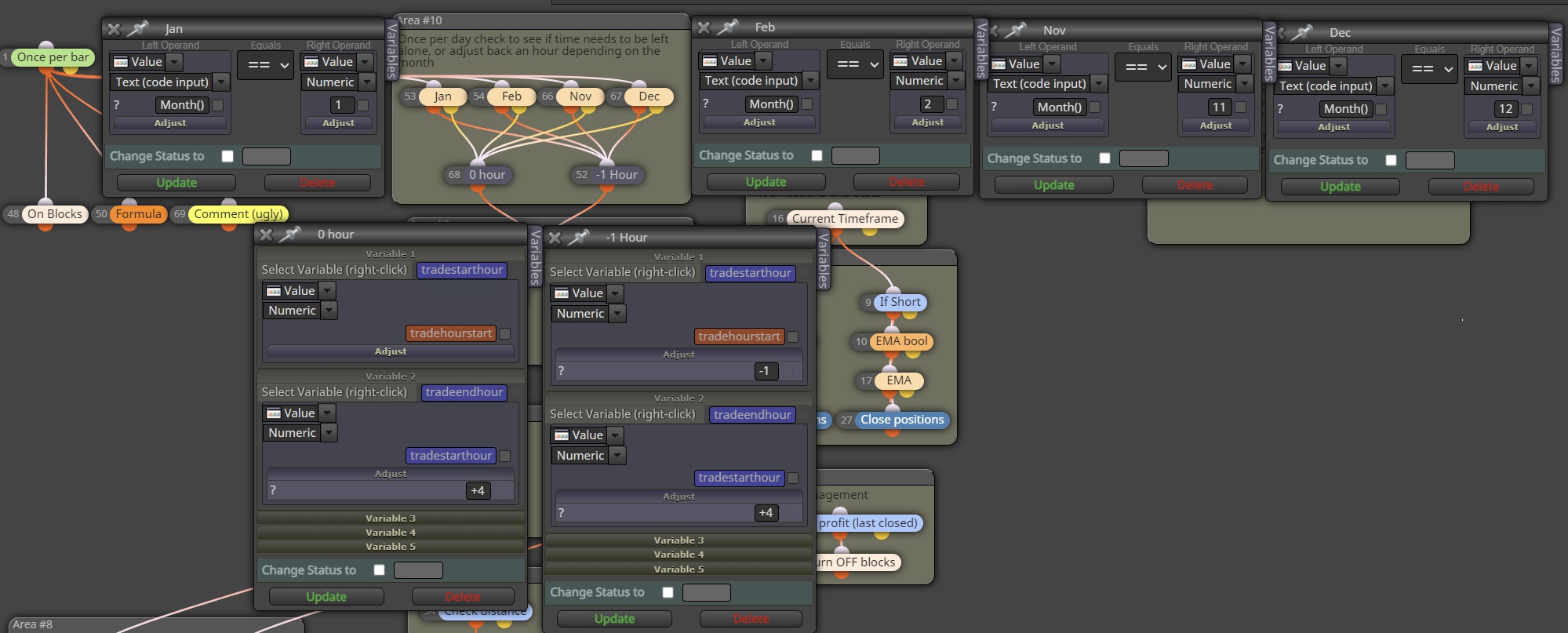Toggle Change Status checkbox in Jan panel

(227, 156)
